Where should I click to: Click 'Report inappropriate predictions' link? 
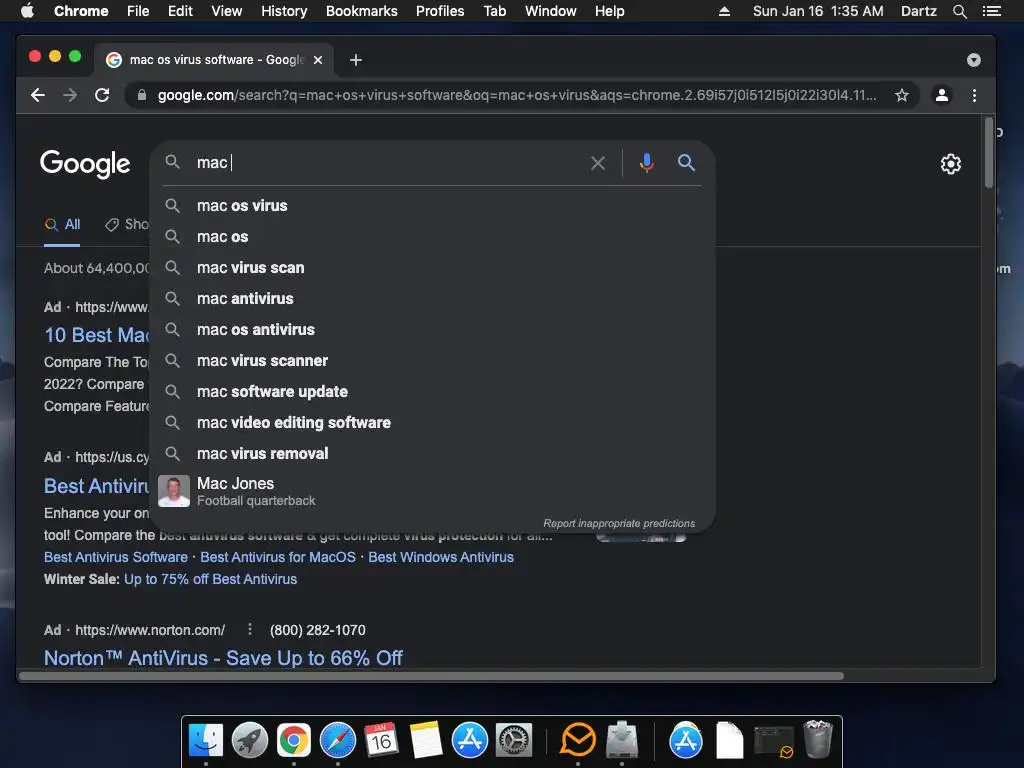click(x=619, y=523)
